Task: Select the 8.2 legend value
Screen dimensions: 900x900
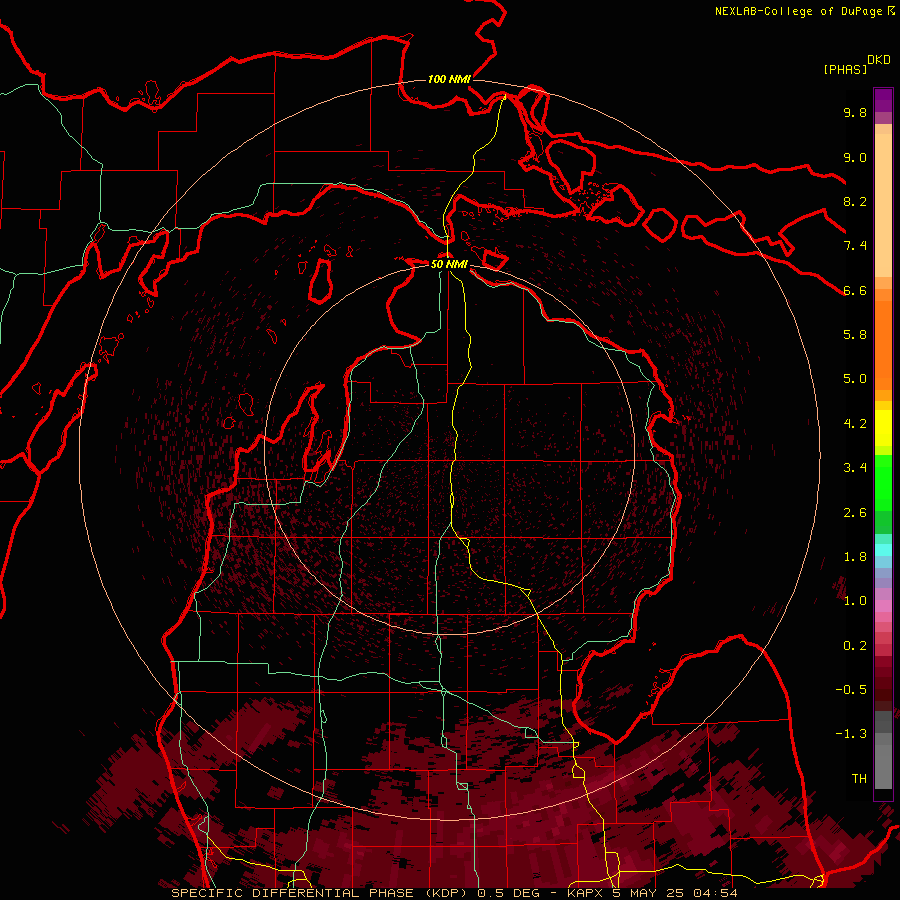Action: click(x=855, y=201)
